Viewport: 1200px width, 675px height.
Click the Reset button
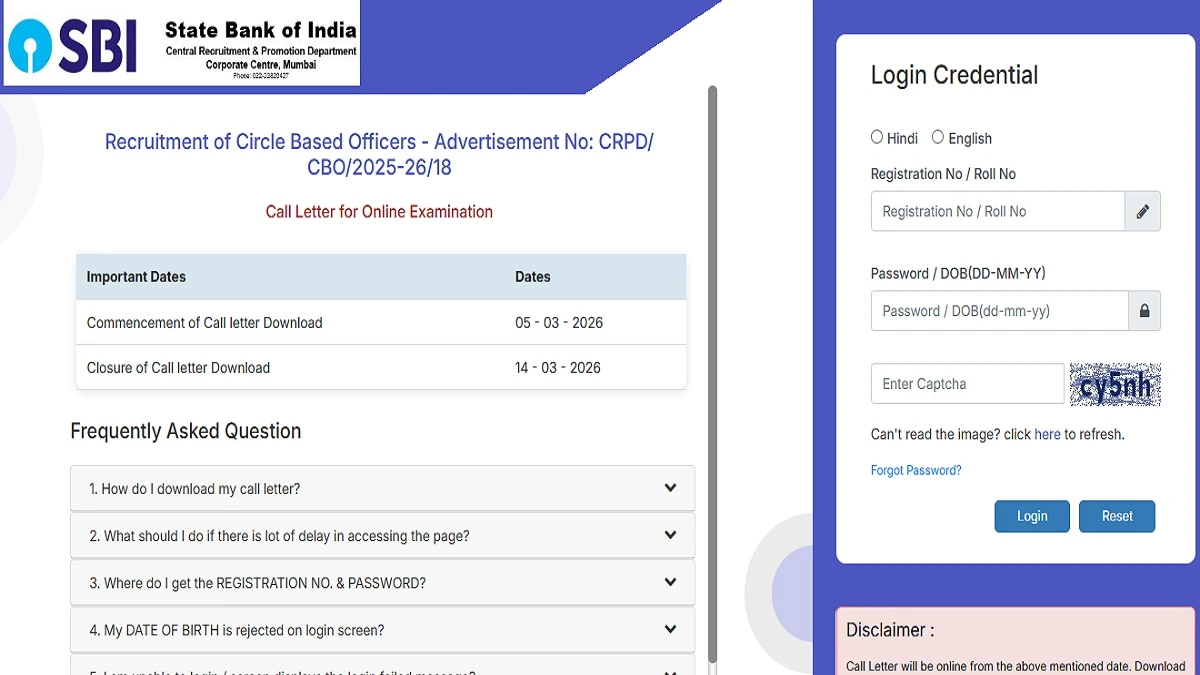(x=1117, y=516)
